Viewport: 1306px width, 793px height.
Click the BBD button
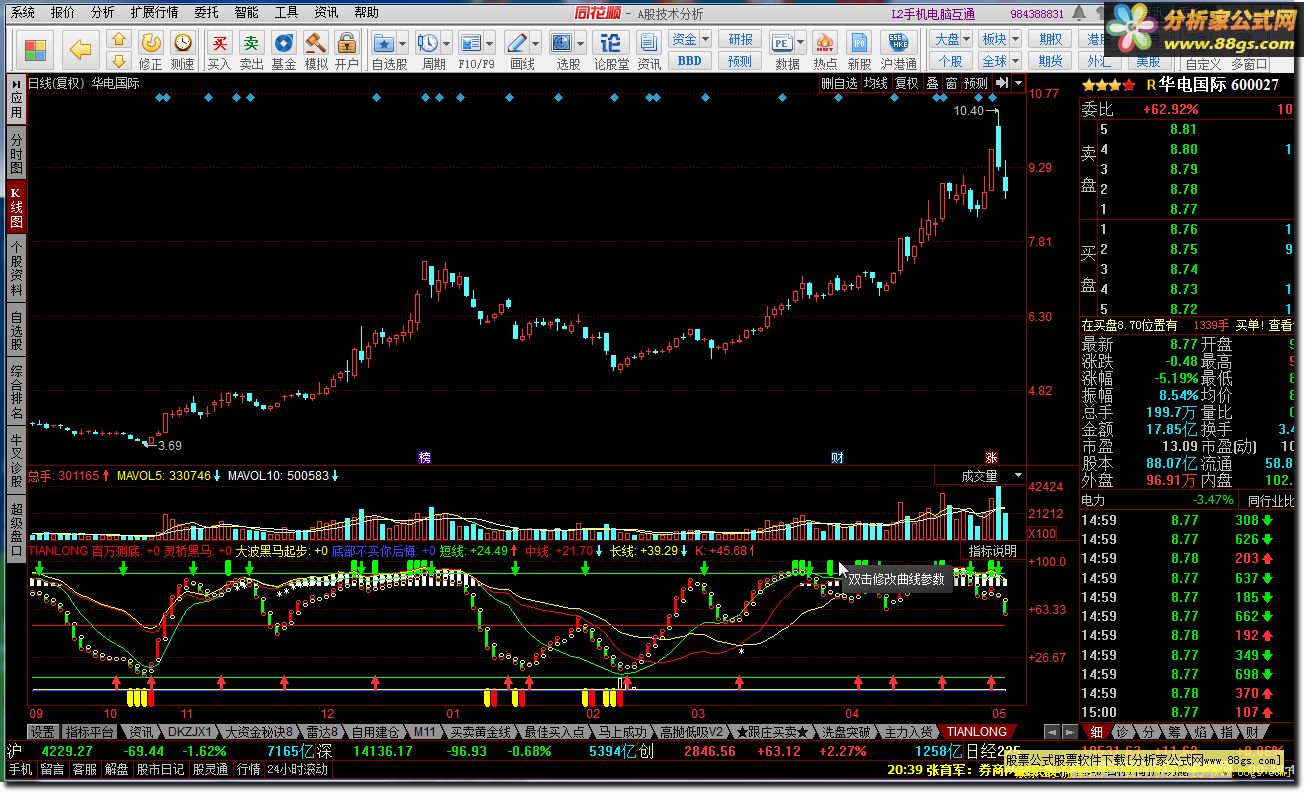click(689, 60)
